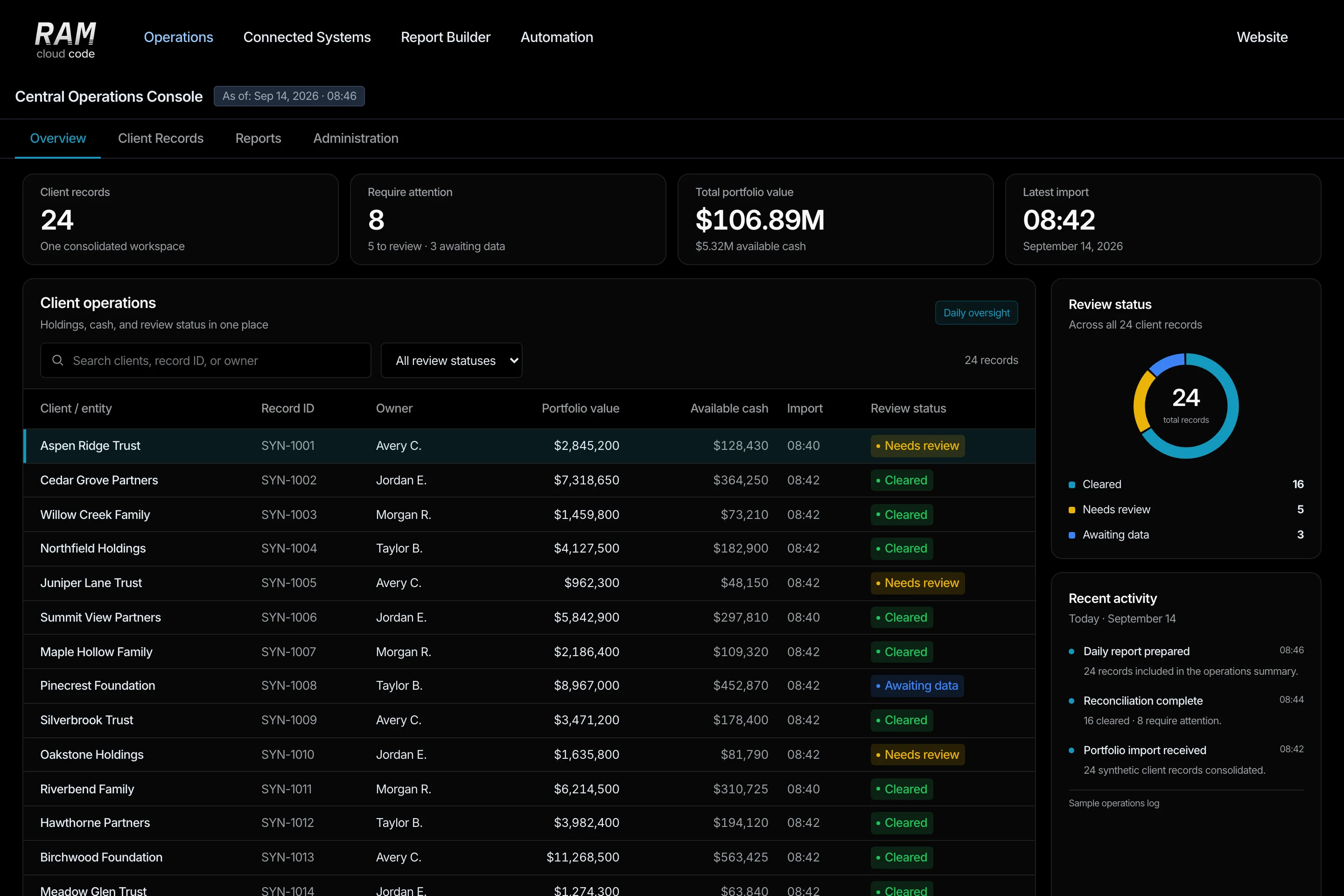Click the Total portfolio value card
This screenshot has height=896, width=1344.
(x=835, y=219)
